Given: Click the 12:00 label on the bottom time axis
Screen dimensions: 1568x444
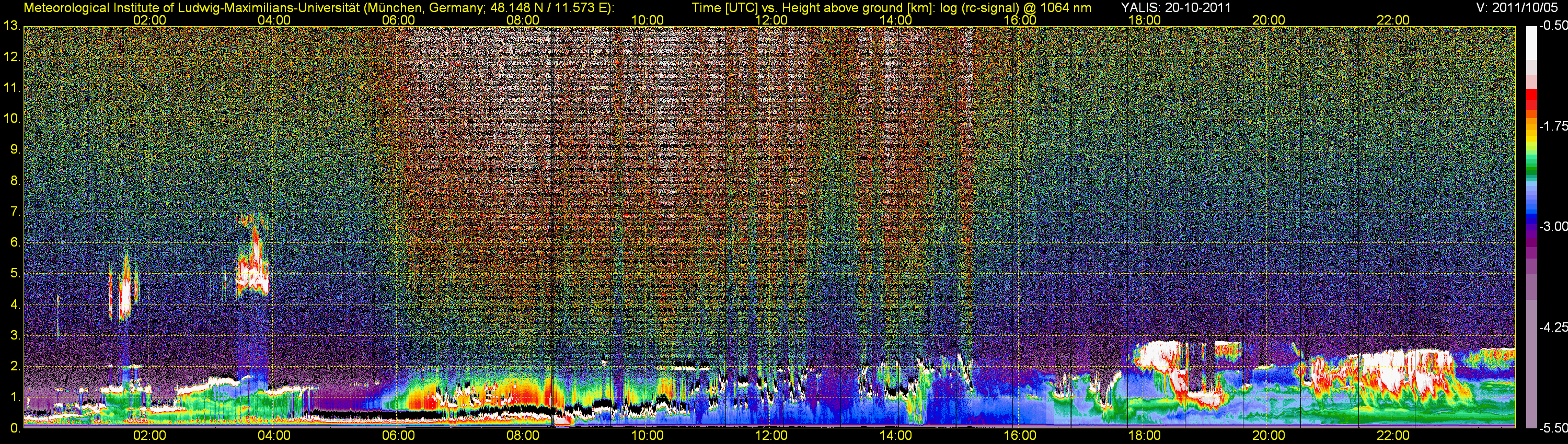Looking at the screenshot, I should click(771, 436).
